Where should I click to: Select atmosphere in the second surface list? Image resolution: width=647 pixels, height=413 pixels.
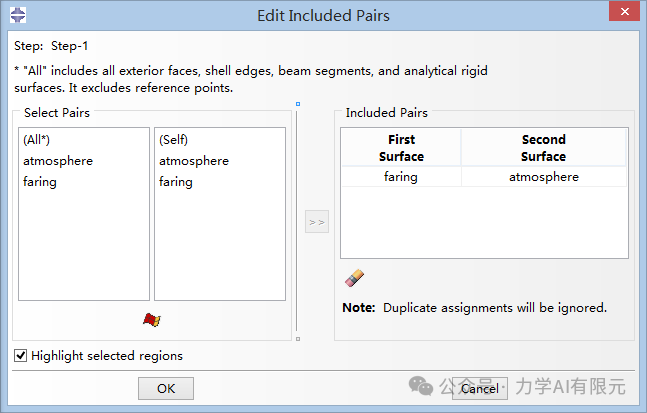[194, 161]
